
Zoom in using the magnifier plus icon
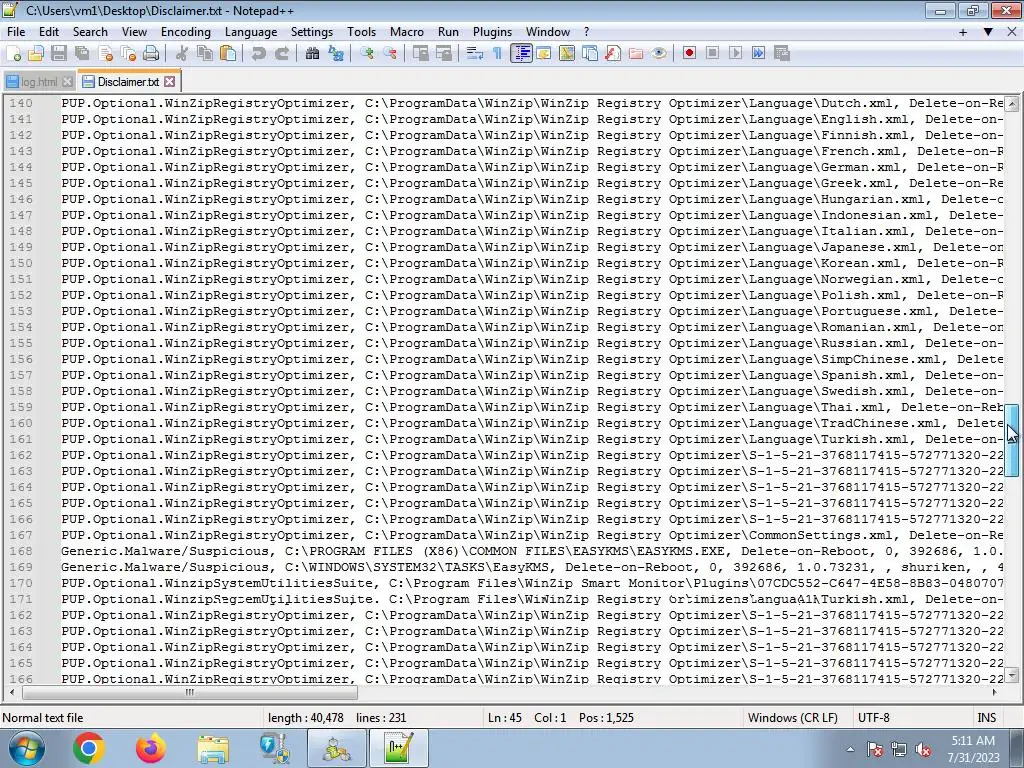coord(367,54)
